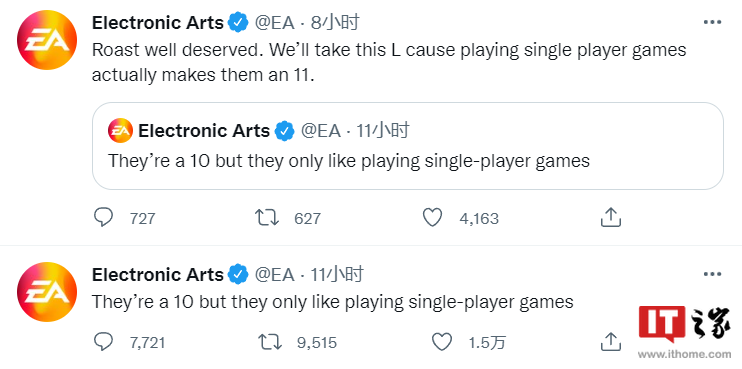This screenshot has width=742, height=369.
Task: Open EA profile picture on top tweet
Action: pos(47,40)
